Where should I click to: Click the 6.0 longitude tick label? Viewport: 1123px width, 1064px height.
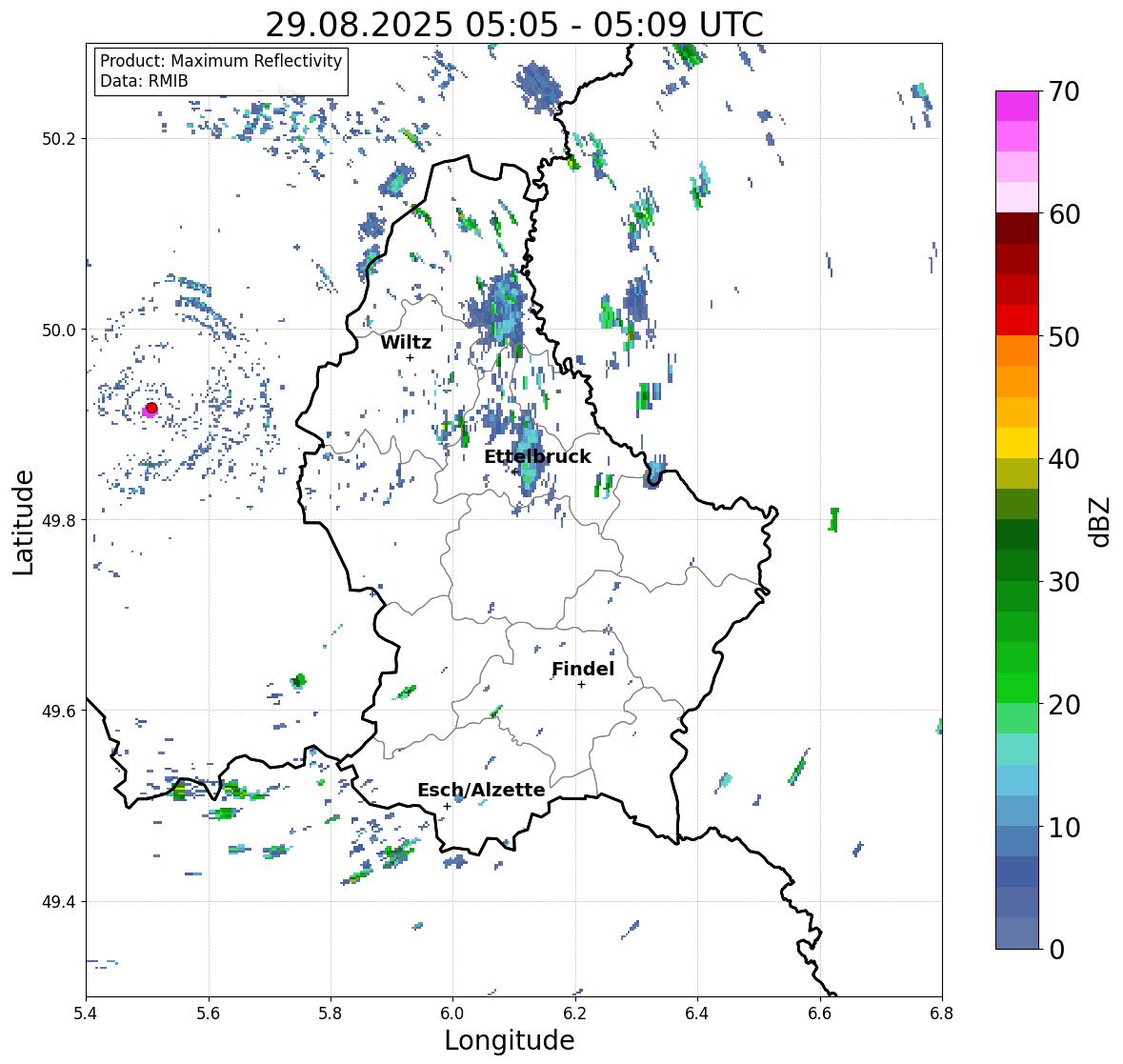(452, 1014)
